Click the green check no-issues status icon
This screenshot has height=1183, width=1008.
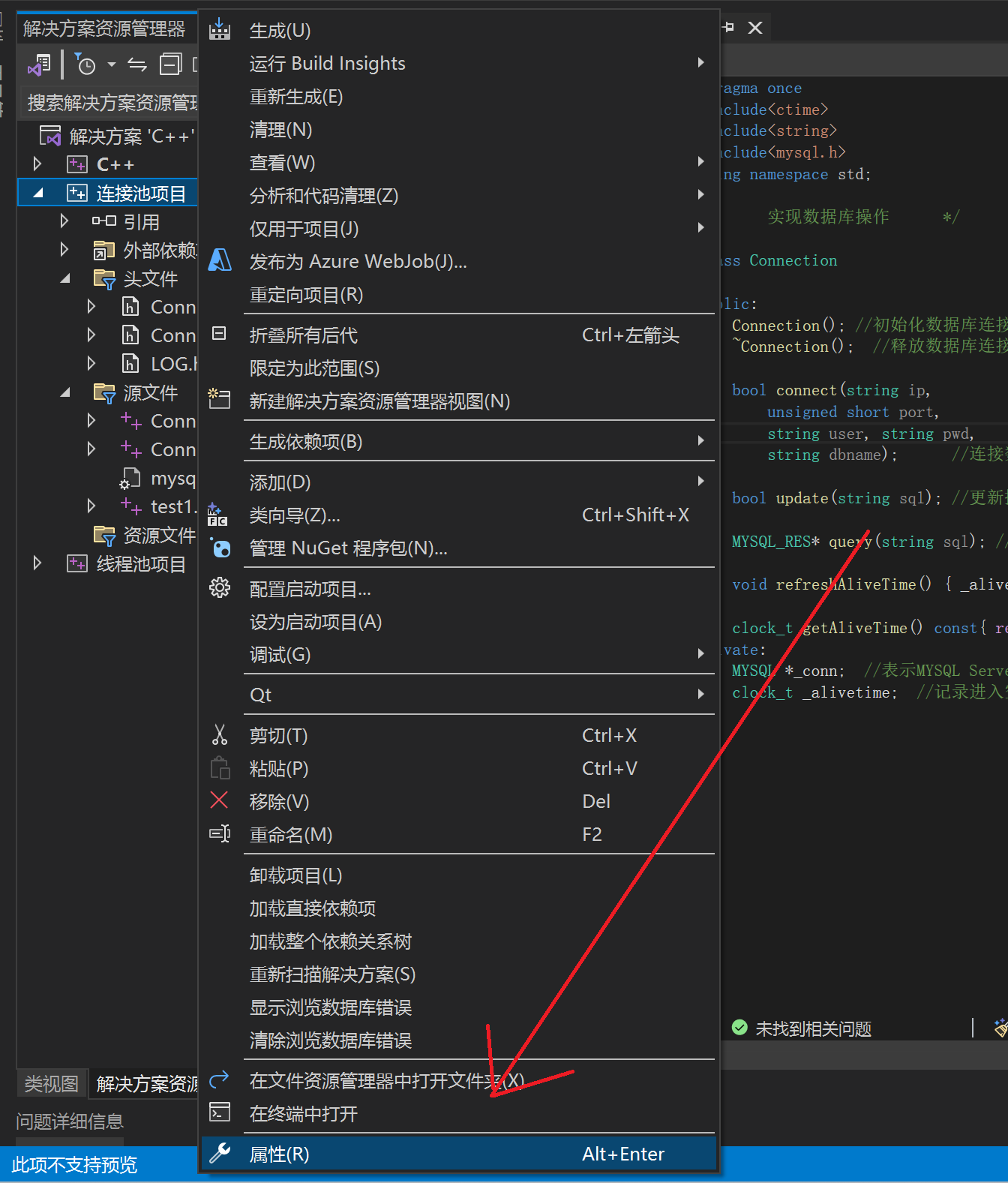tap(739, 1028)
